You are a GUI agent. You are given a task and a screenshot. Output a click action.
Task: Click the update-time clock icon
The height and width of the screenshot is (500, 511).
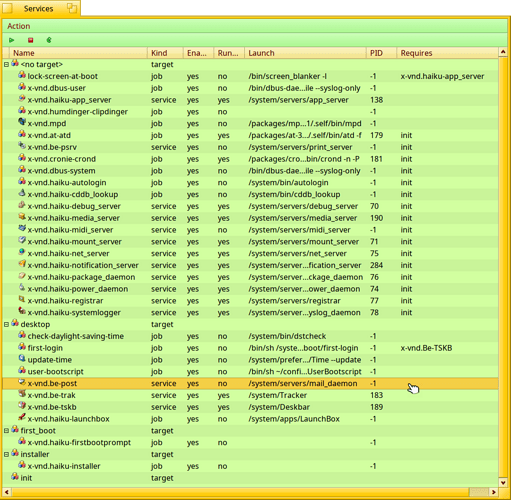click(22, 359)
